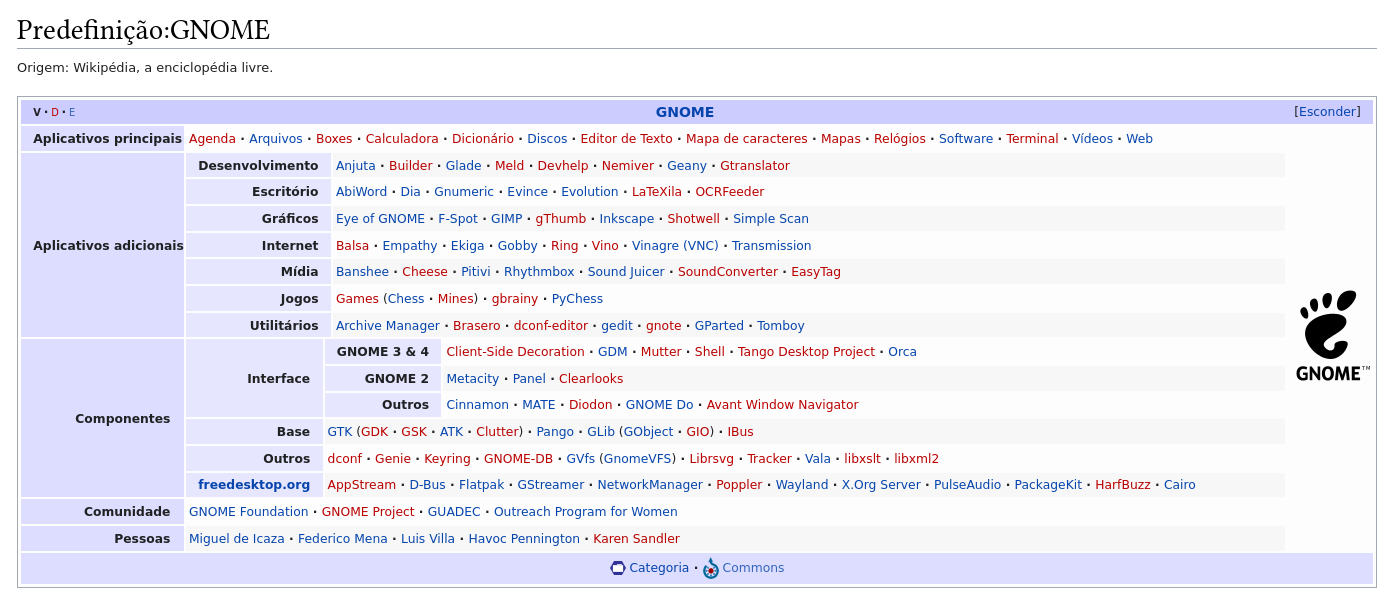
Task: Go to the GIMP article
Action: point(506,219)
